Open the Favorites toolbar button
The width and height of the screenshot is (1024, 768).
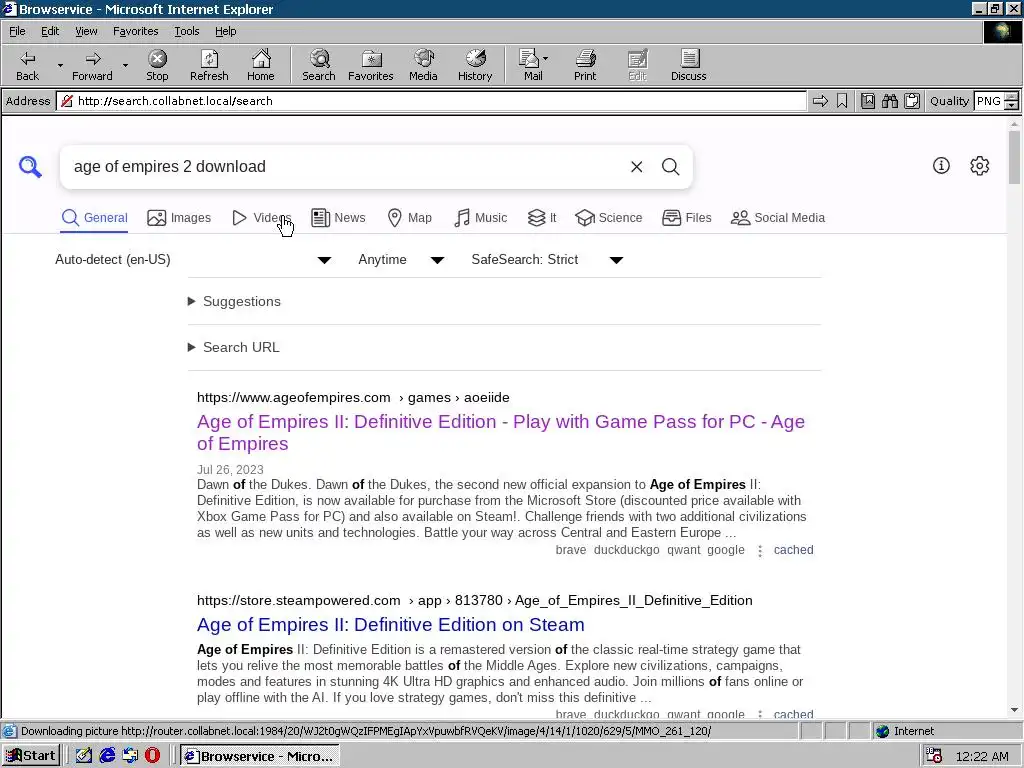(x=370, y=65)
